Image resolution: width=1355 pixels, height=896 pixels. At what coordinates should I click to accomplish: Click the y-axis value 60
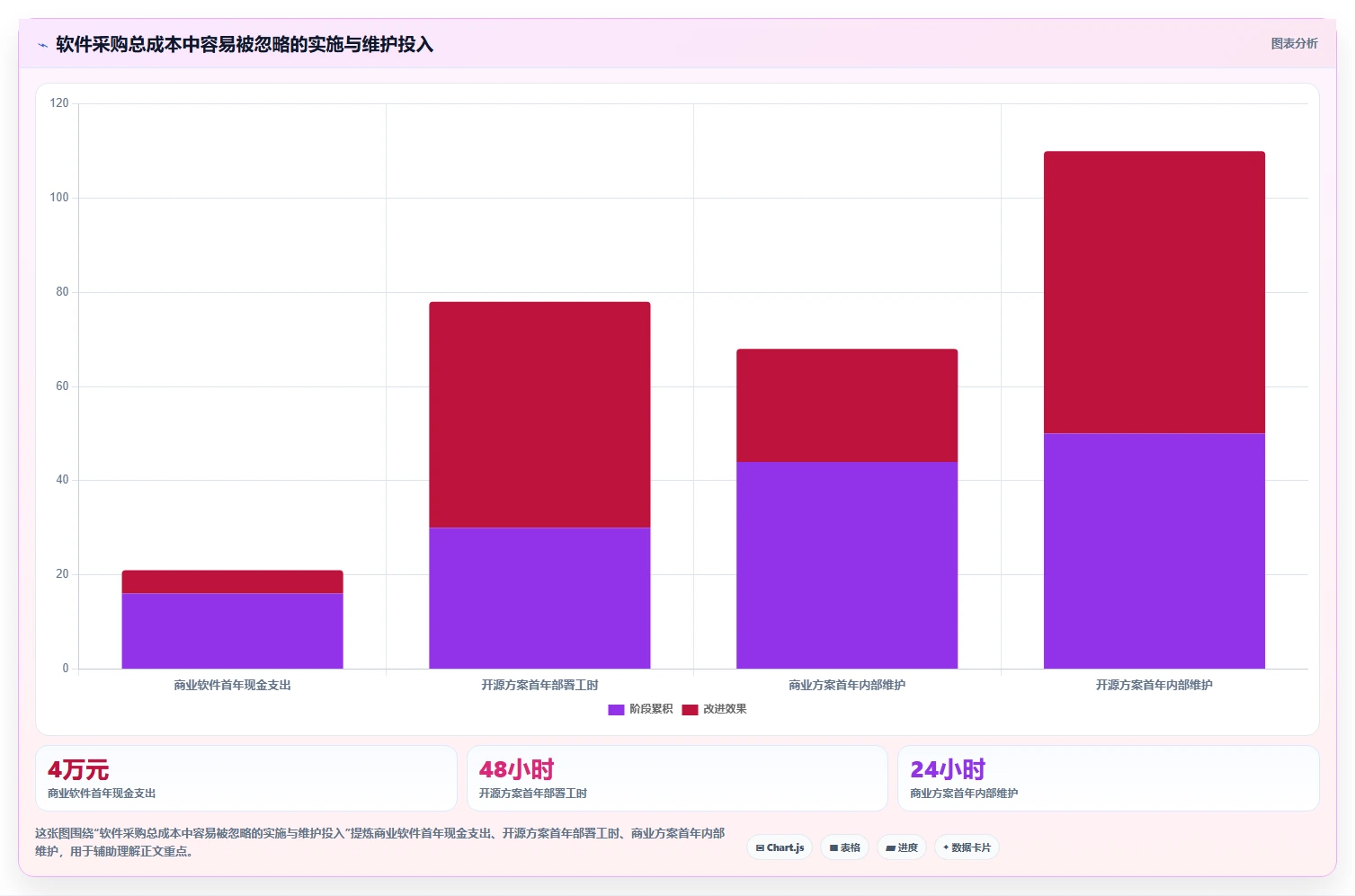(x=62, y=386)
